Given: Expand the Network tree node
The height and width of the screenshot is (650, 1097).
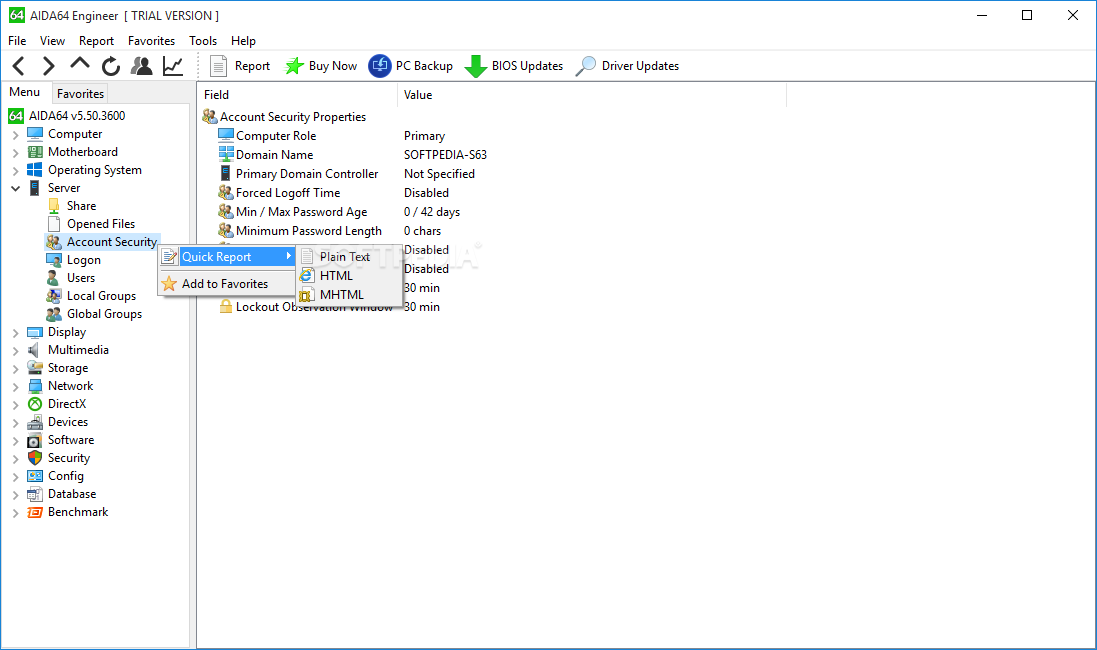Looking at the screenshot, I should [x=15, y=386].
